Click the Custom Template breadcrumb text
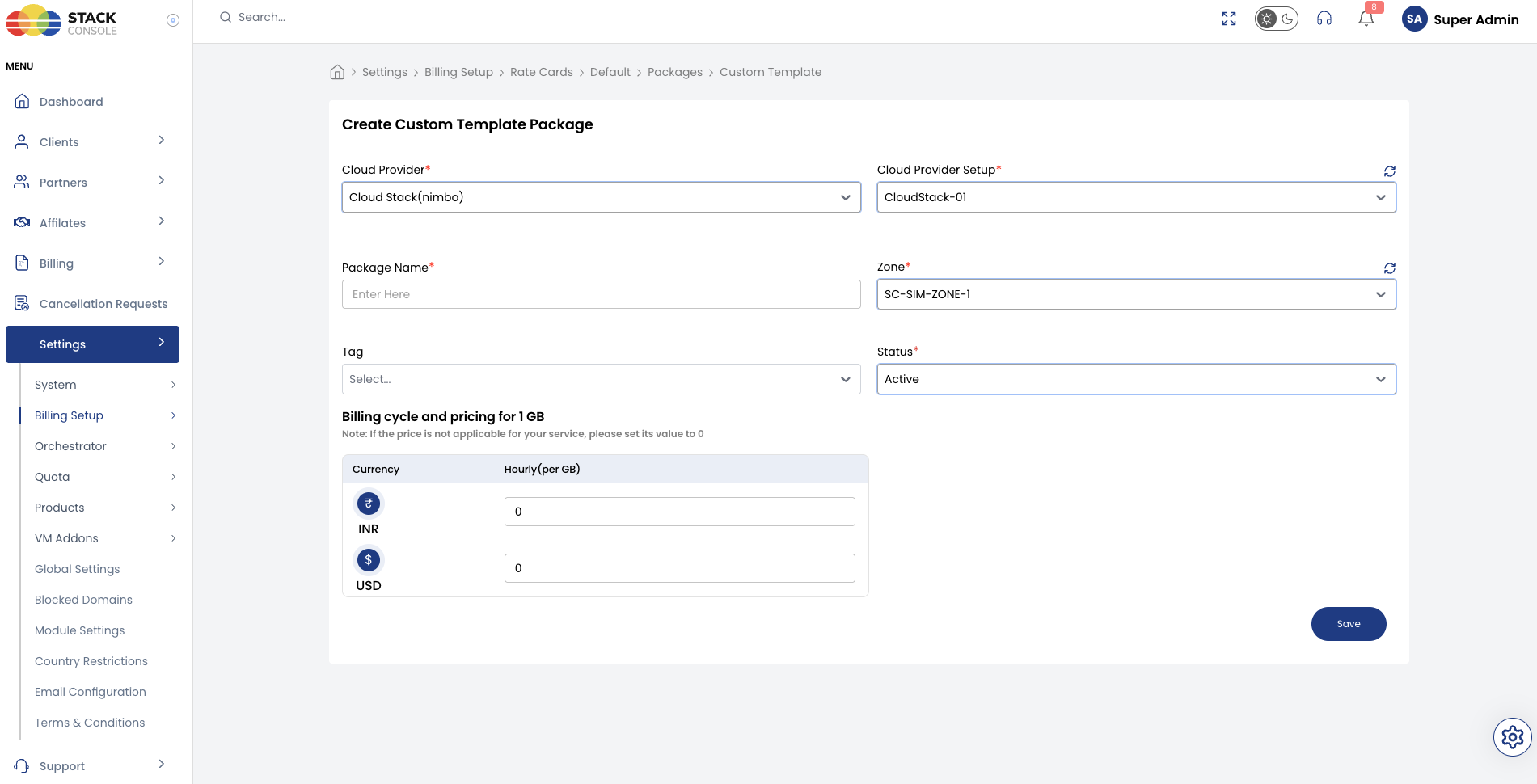This screenshot has width=1537, height=784. point(771,72)
